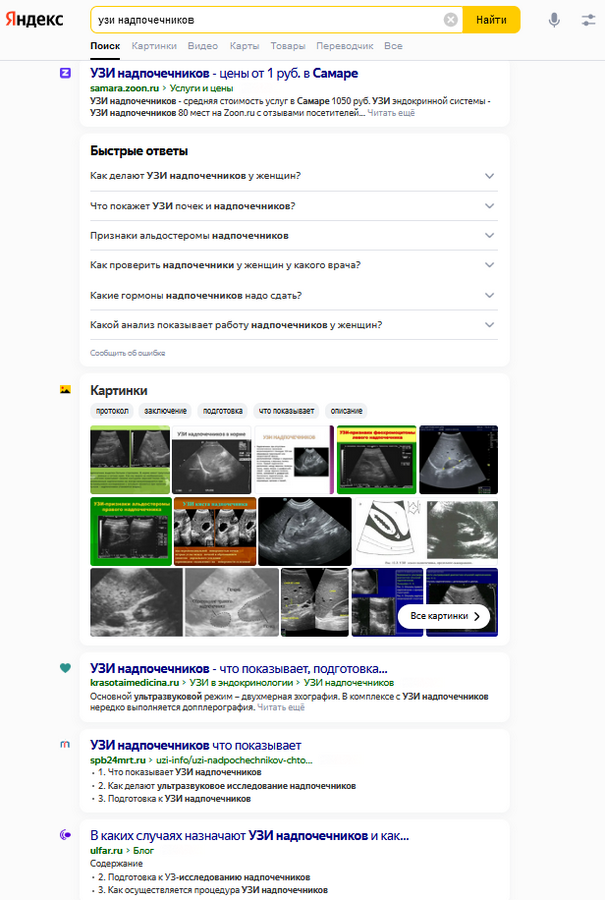
Task: Open УЗИ в эндокринологии breadcrumb
Action: tap(242, 683)
